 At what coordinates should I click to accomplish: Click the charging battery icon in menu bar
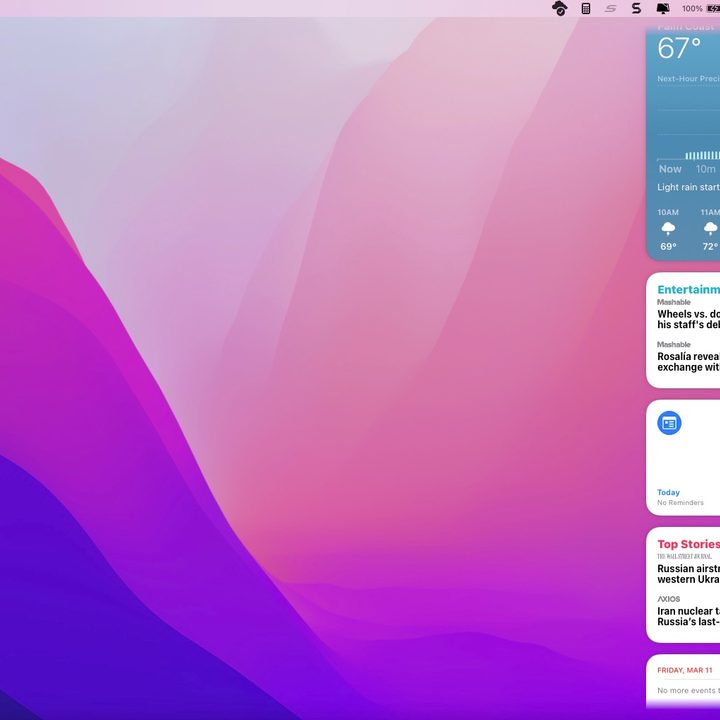(x=713, y=9)
